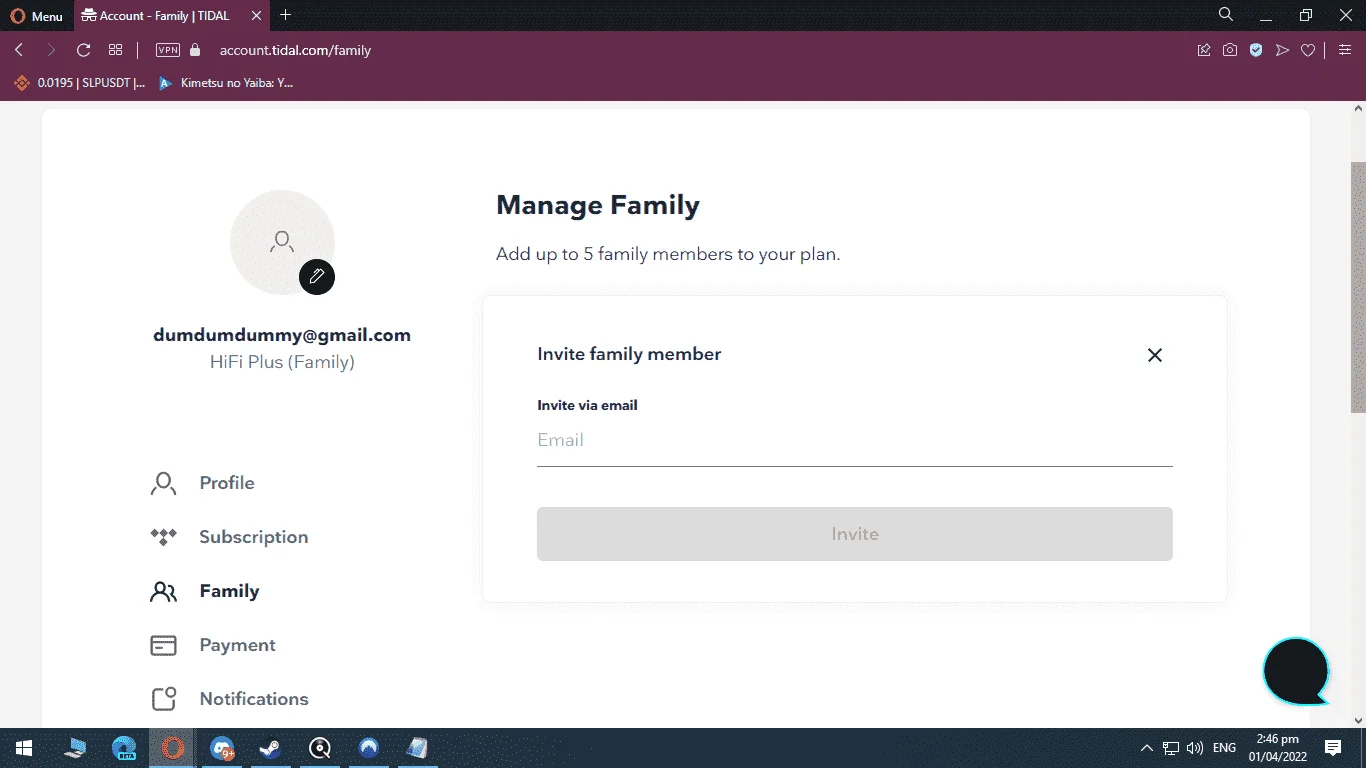Image resolution: width=1366 pixels, height=768 pixels.
Task: Open the My Flow send icon
Action: [x=1282, y=50]
